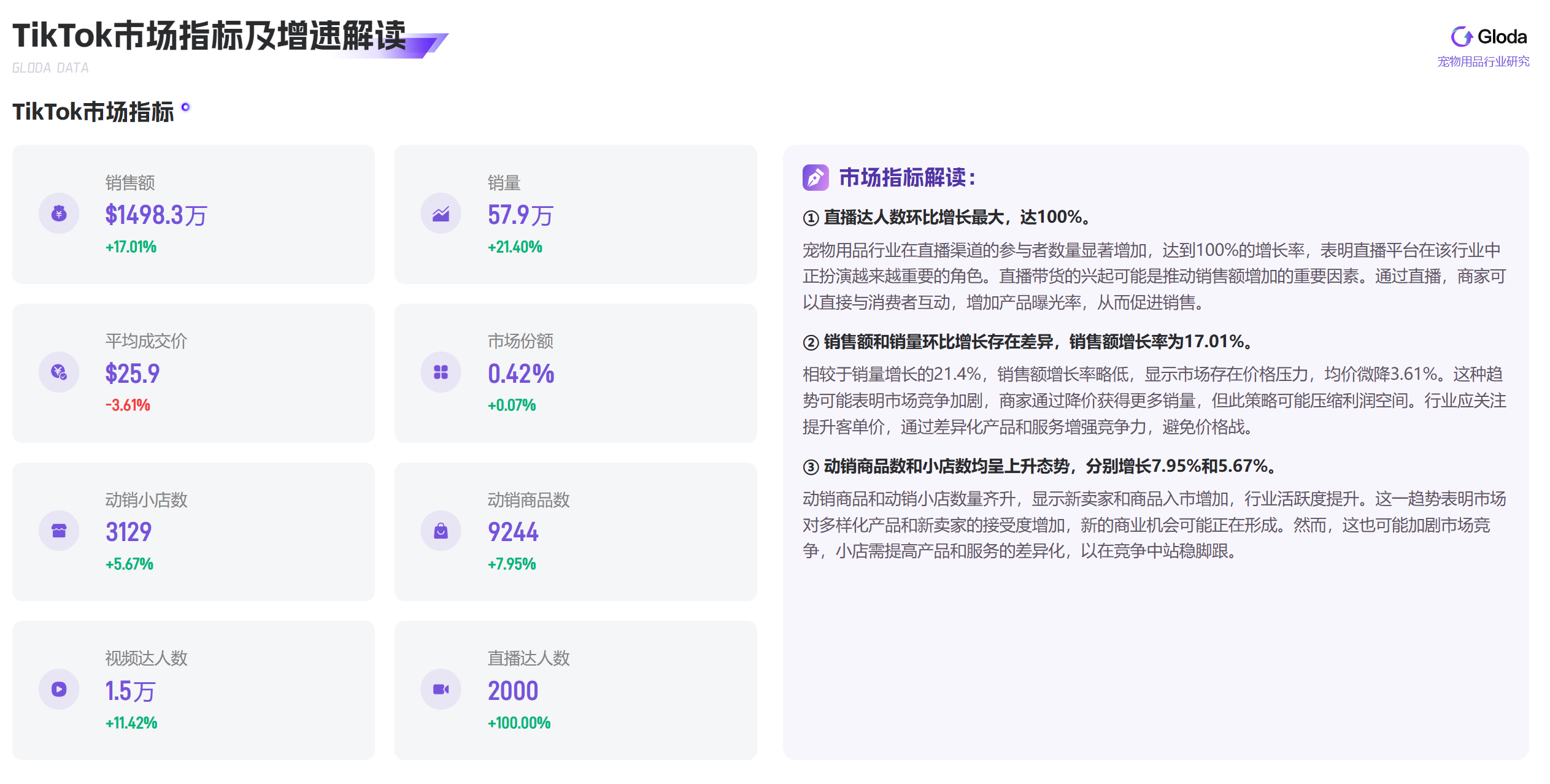Click the paragraph beginning 相较于销量增长的21.4%
This screenshot has width=1550, height=784.
click(1155, 401)
